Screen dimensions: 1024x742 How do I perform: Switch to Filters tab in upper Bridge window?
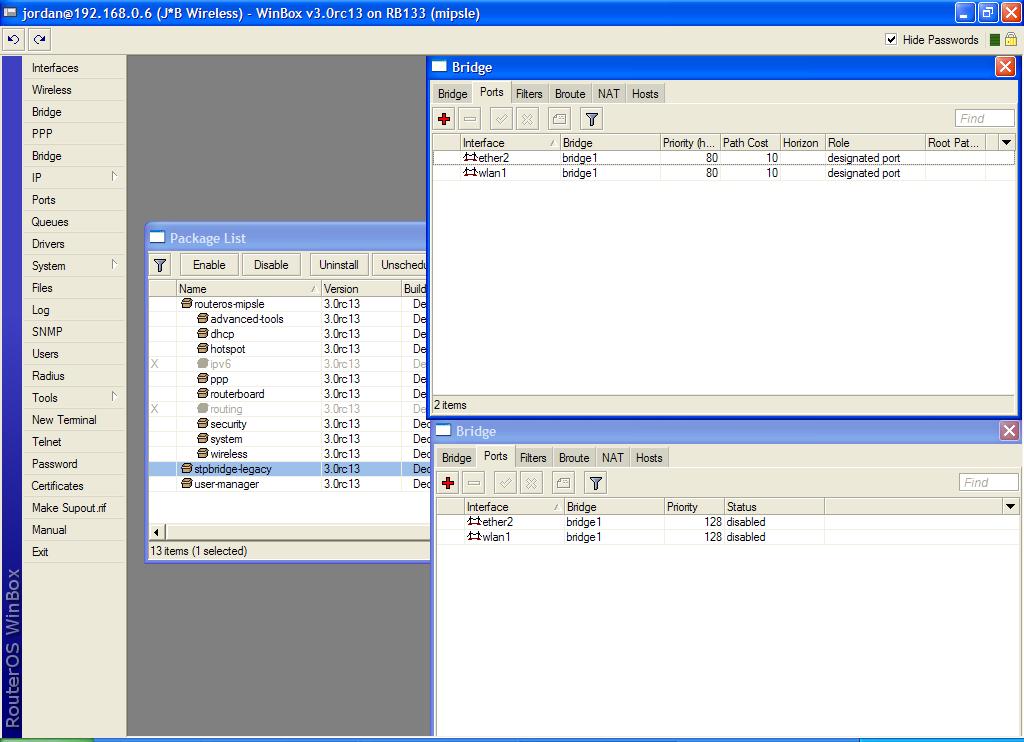[529, 93]
